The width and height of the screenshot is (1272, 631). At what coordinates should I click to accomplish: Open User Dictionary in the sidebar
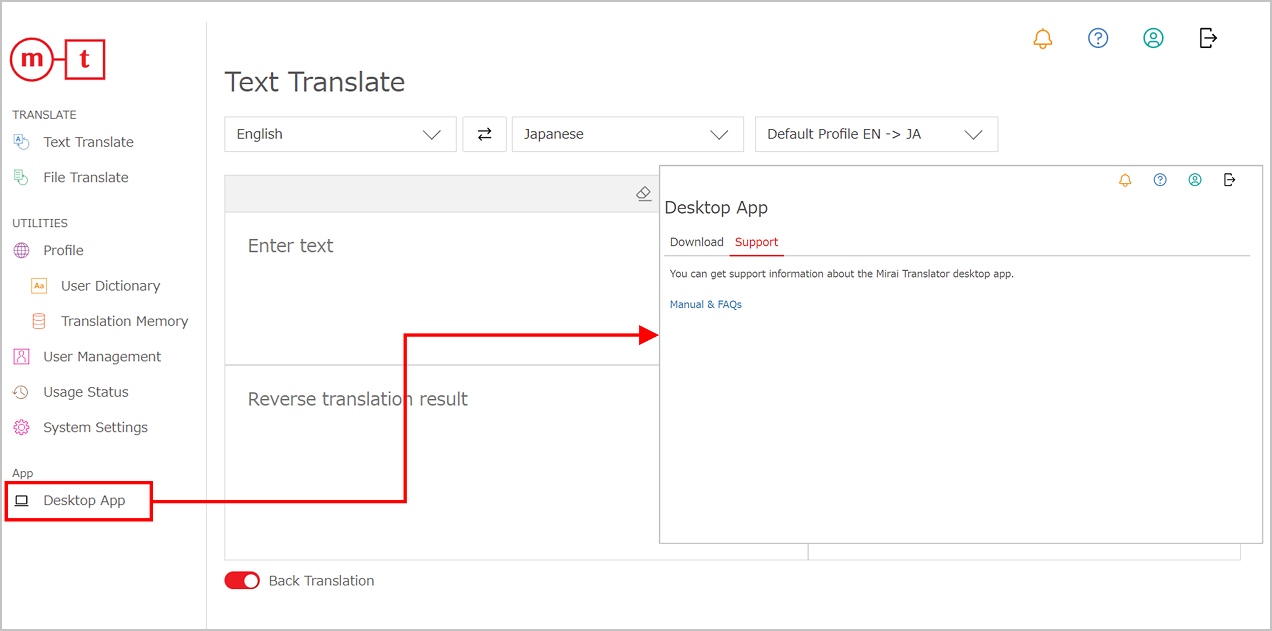click(110, 285)
